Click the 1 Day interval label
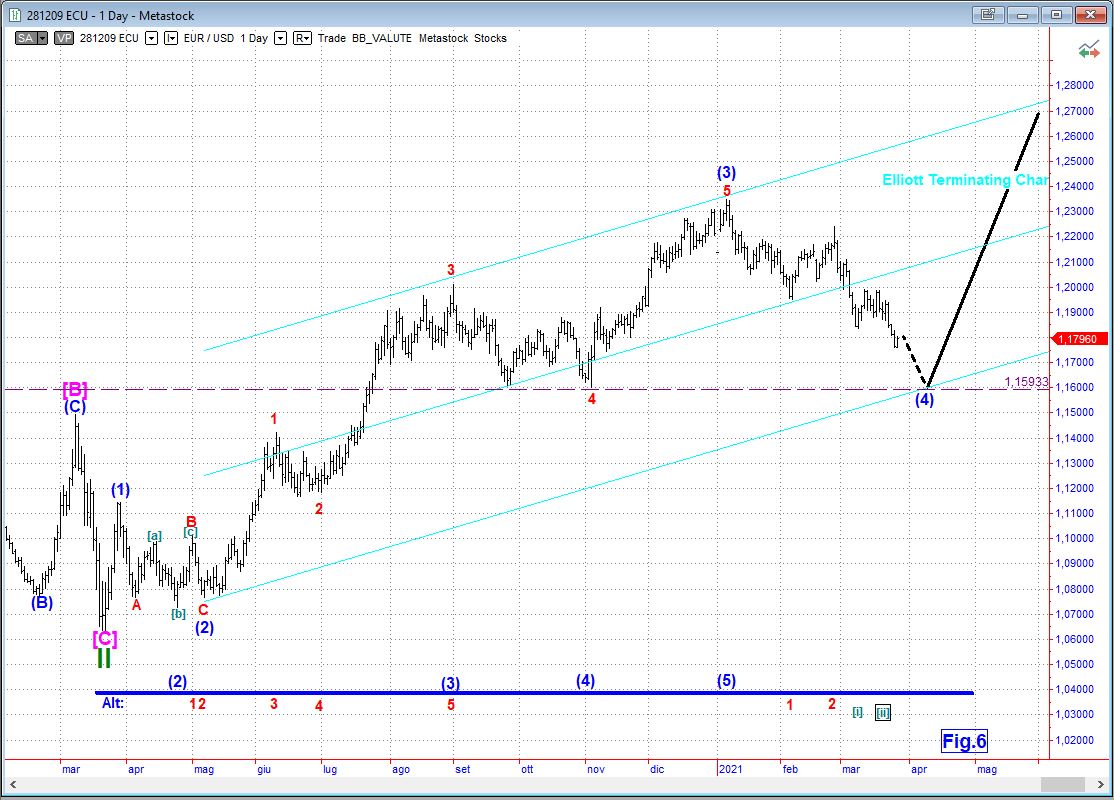The height and width of the screenshot is (800, 1114). tap(254, 38)
